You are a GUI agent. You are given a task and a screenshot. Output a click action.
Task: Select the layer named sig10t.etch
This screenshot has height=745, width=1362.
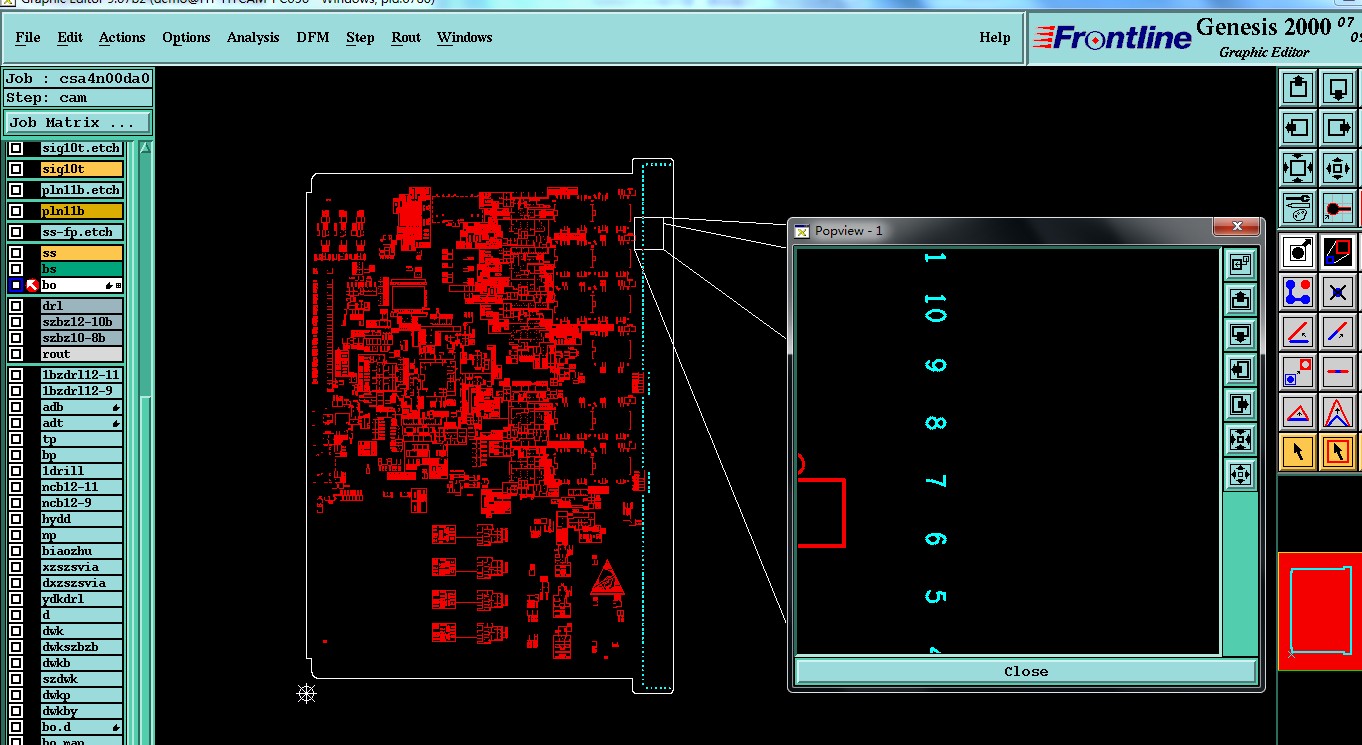82,148
